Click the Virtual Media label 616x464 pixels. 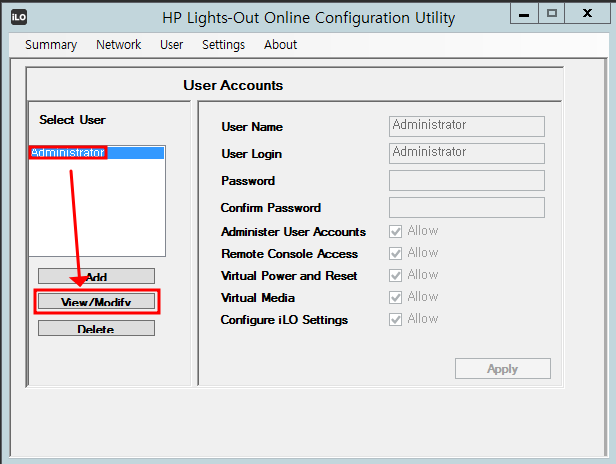[x=258, y=298]
